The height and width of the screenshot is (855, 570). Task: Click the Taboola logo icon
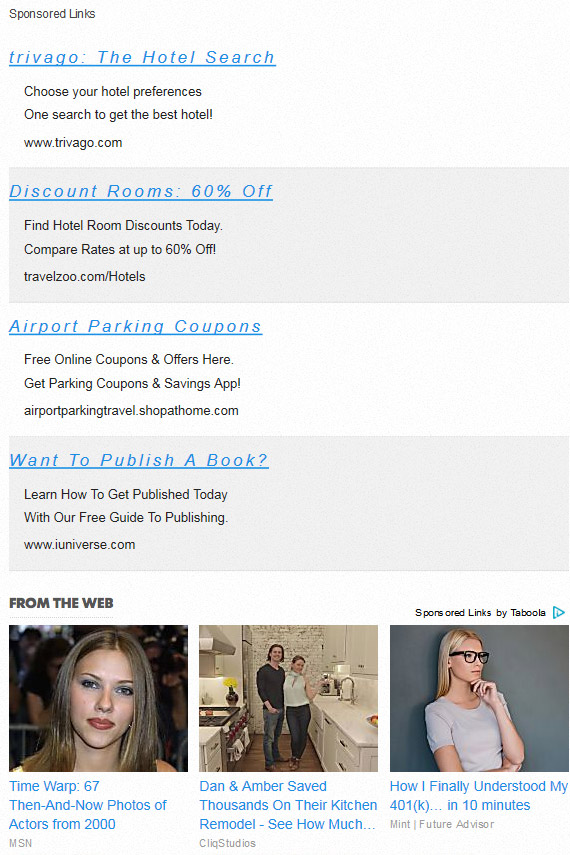pyautogui.click(x=559, y=612)
